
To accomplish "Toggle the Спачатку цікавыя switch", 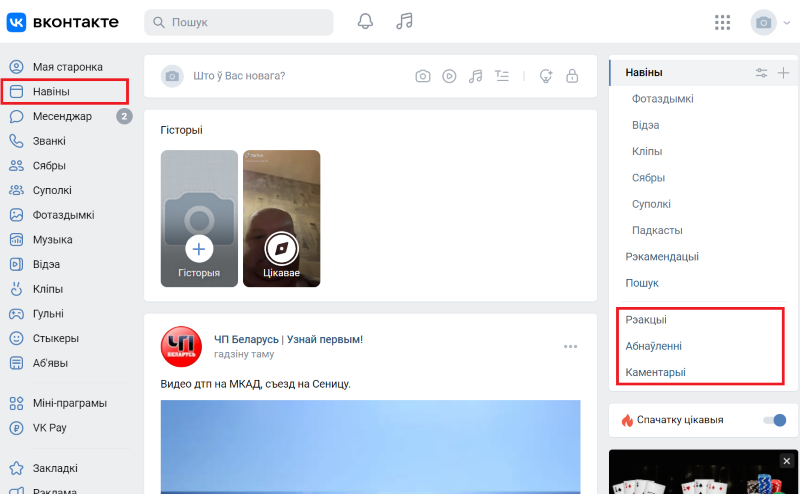I will point(774,420).
